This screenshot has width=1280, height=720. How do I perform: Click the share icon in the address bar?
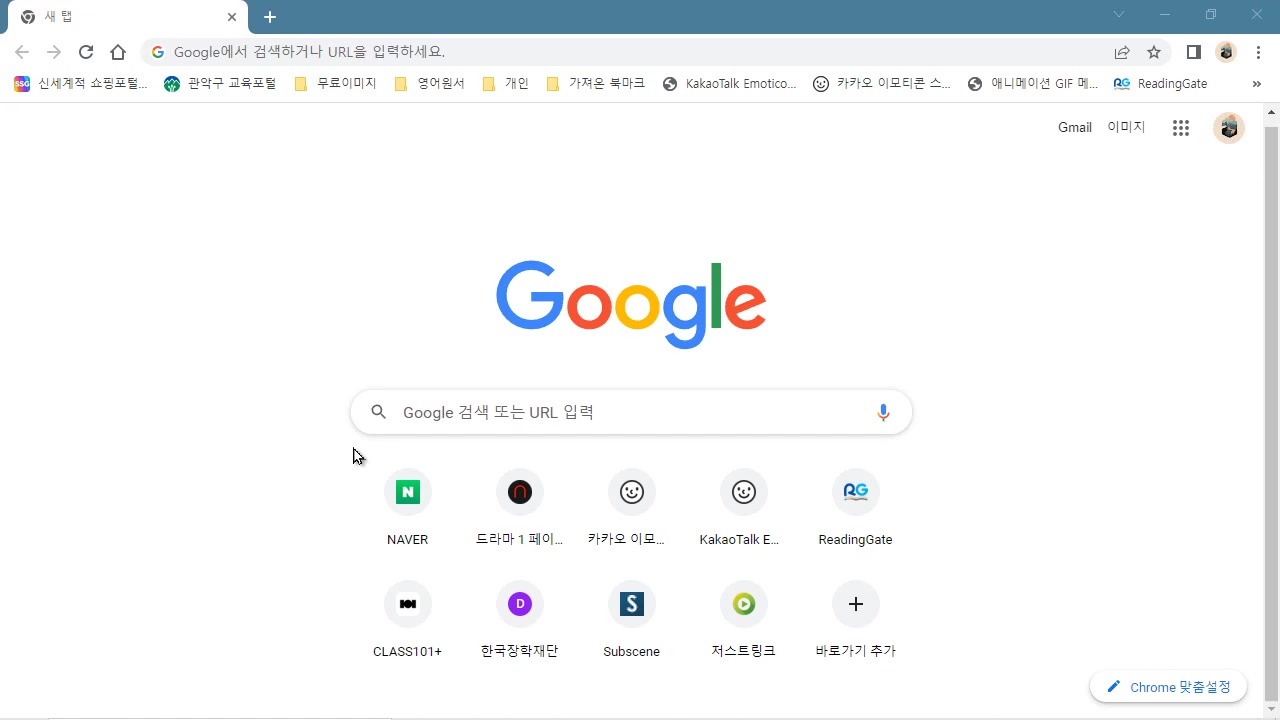1122,52
